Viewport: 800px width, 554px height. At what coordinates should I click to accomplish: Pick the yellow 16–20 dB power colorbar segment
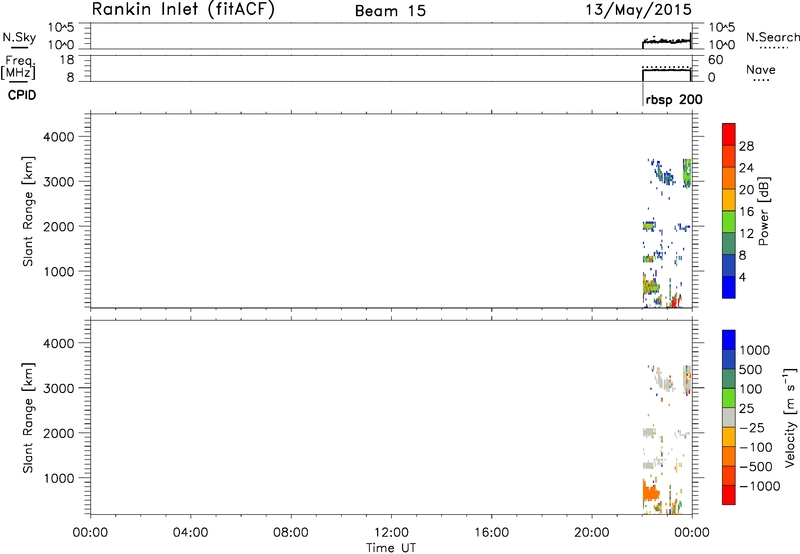729,200
